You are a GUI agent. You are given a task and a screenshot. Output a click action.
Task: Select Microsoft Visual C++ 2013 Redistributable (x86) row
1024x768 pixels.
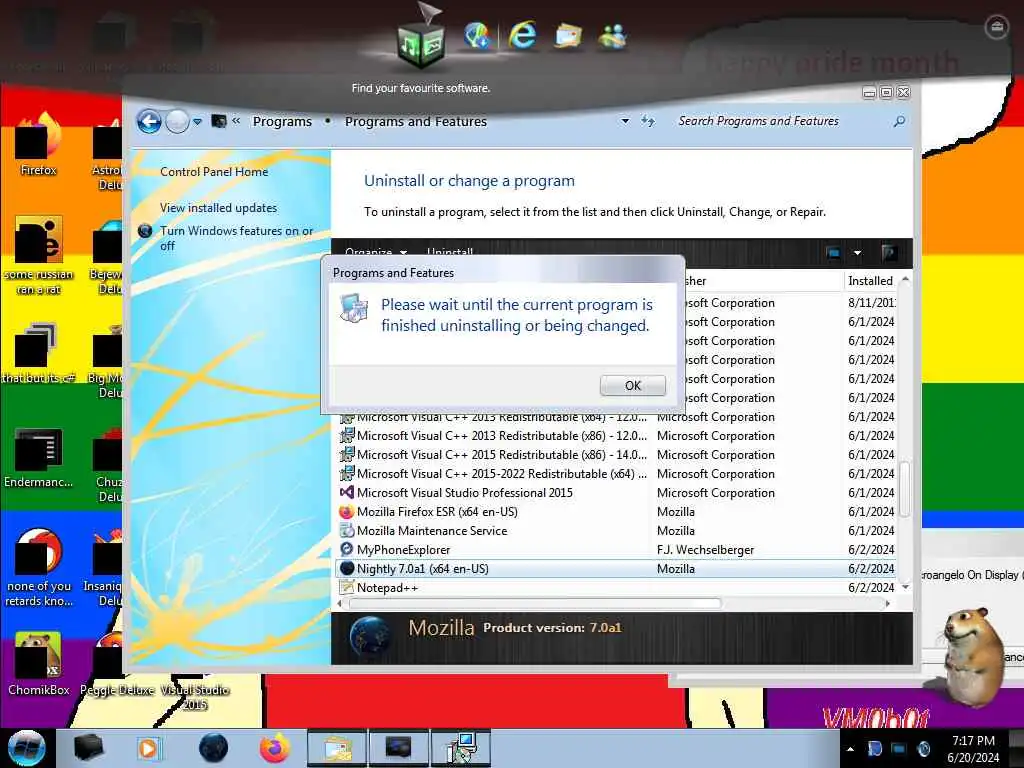(617, 436)
